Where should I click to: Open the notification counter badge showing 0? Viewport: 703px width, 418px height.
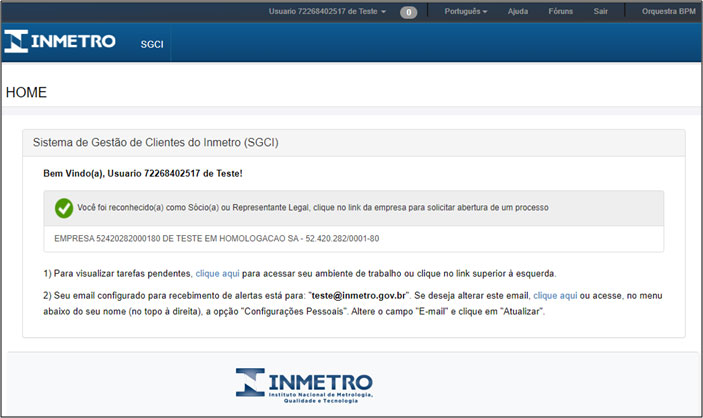pos(408,12)
